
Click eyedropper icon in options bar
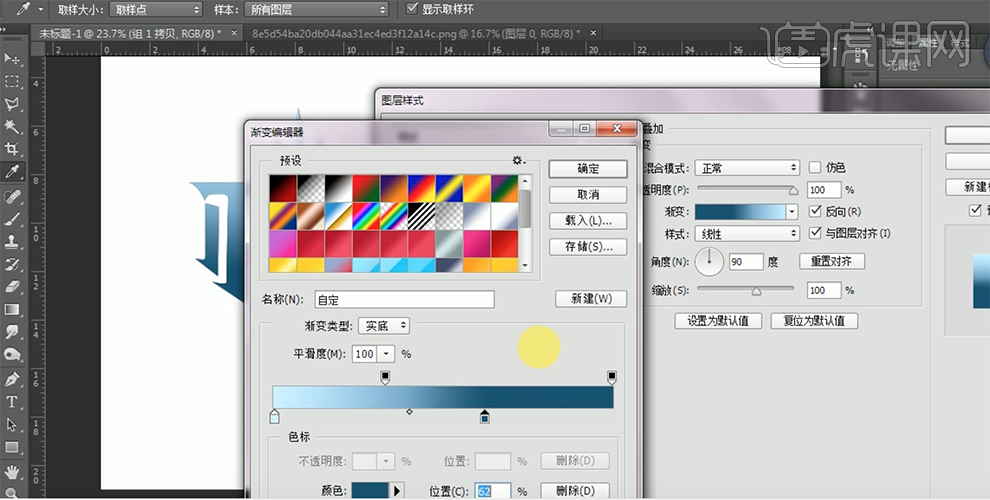point(24,9)
